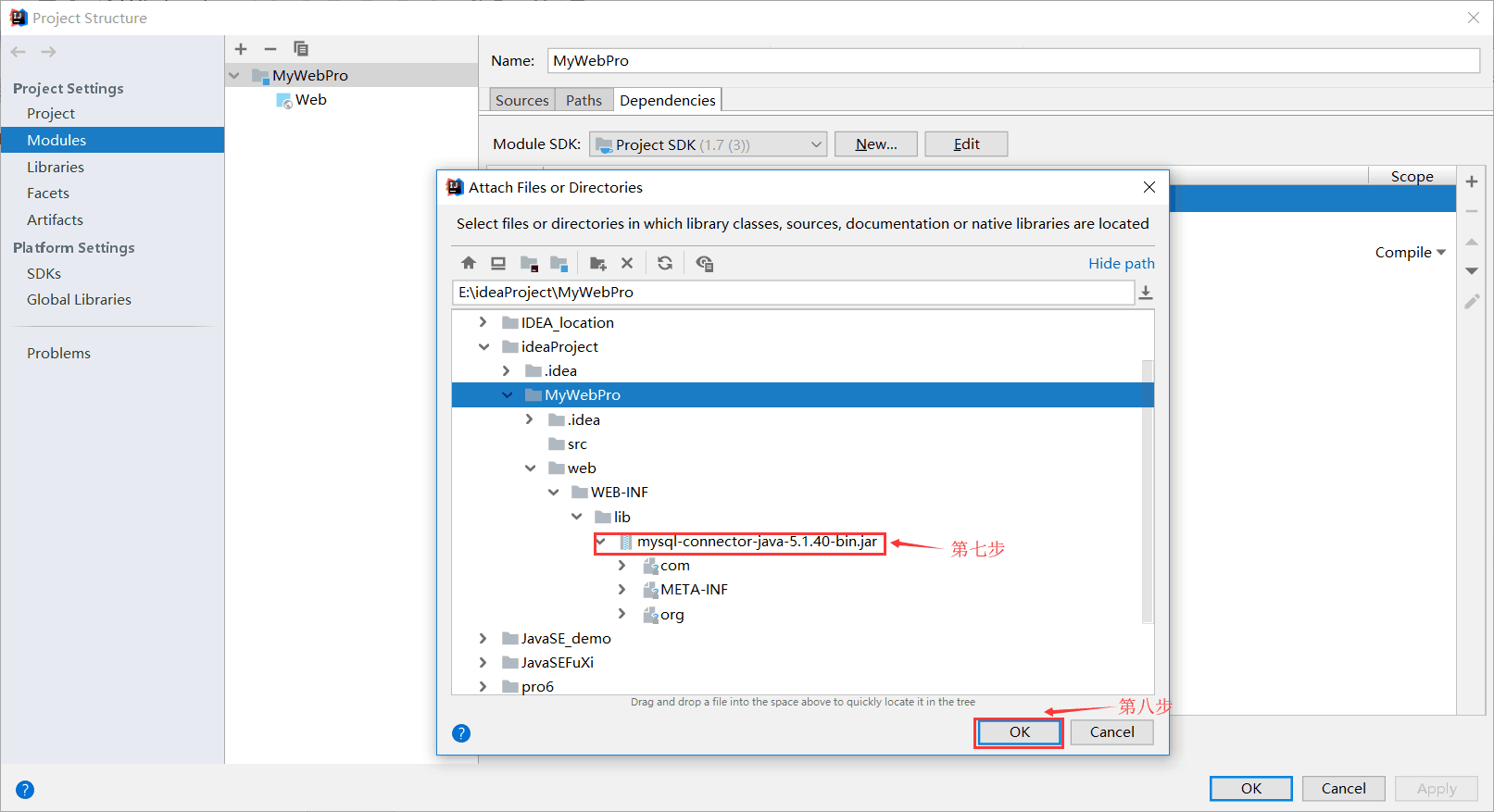Open the Compile scope dropdown
Screen dimensions: 1494x812
(x=1410, y=253)
